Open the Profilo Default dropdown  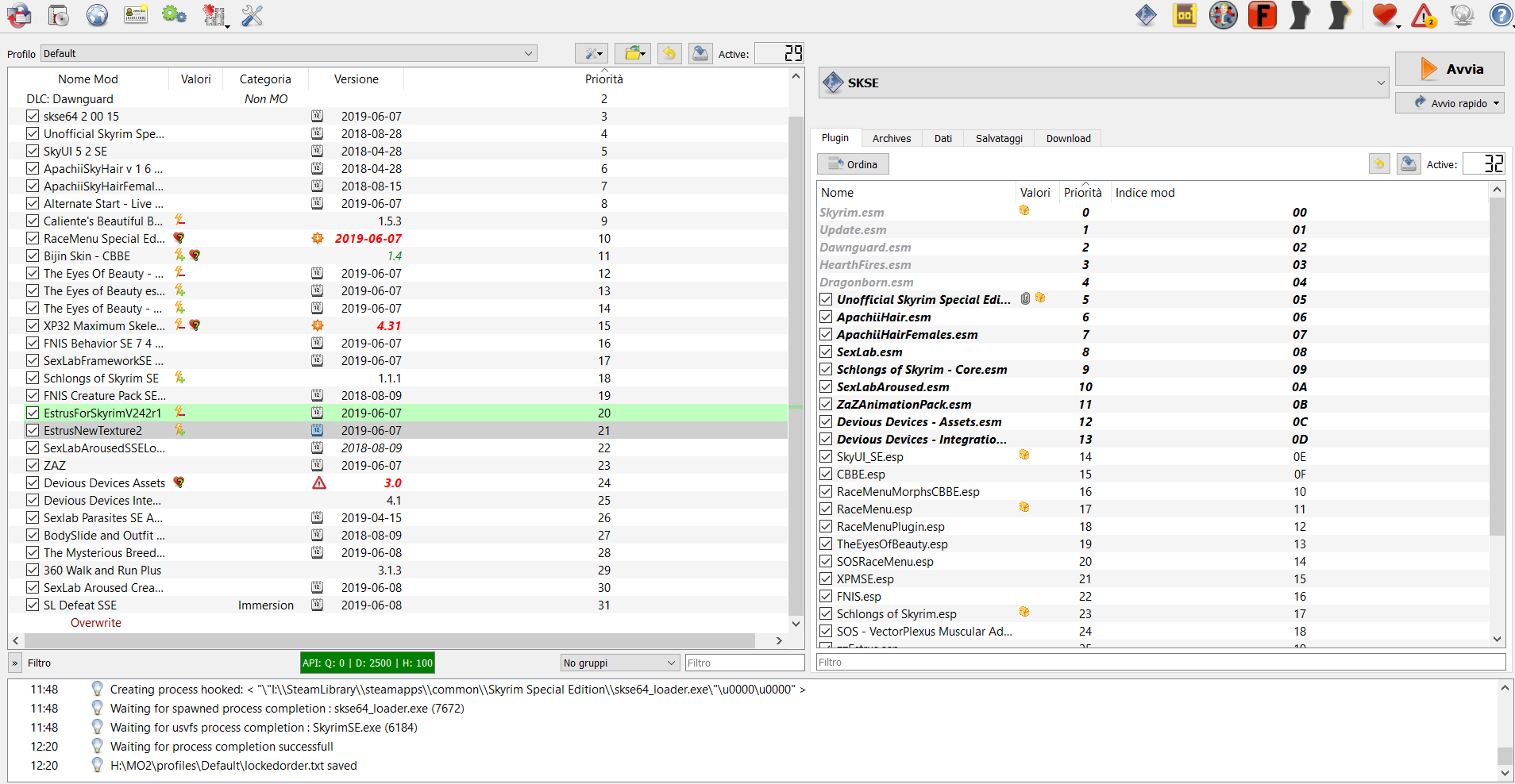click(x=289, y=53)
